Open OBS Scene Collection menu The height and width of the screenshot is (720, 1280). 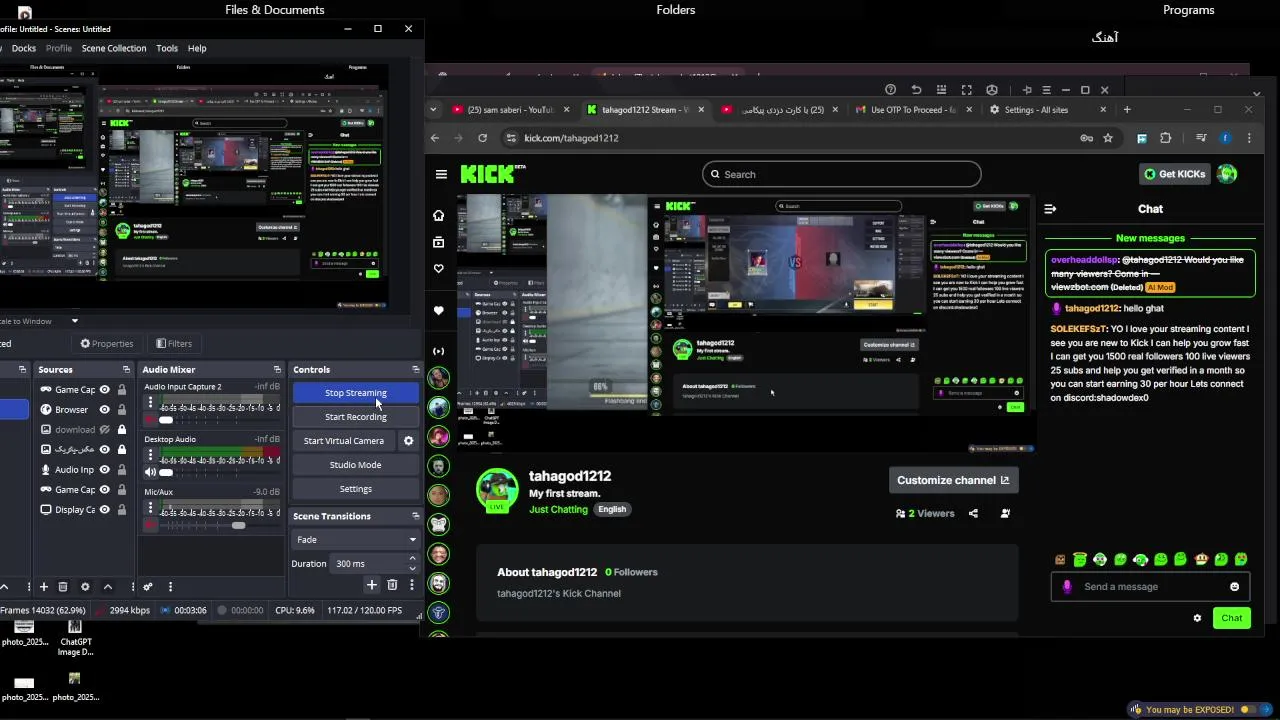tap(114, 48)
